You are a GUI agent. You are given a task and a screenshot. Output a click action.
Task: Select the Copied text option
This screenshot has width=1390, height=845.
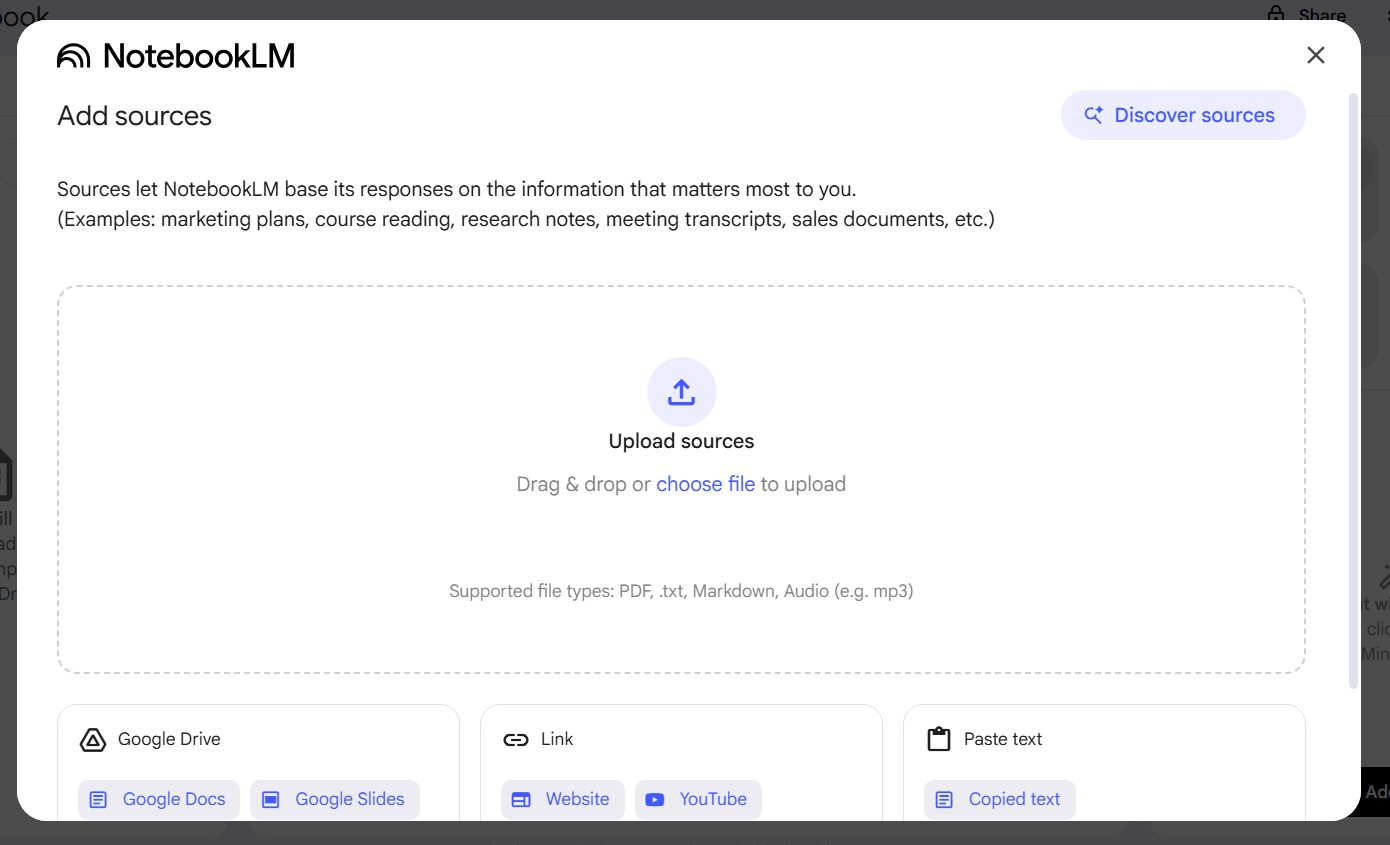(999, 799)
